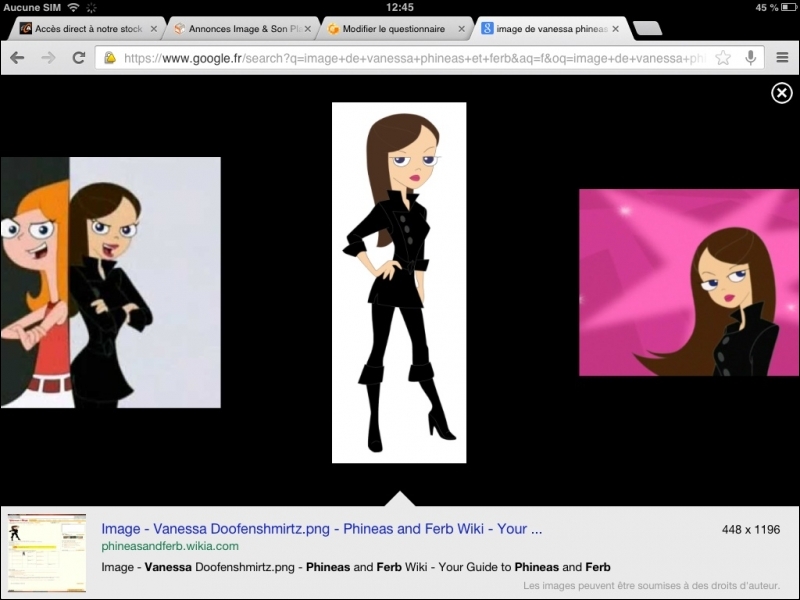
Task: Click the '448 x 1196' image size text
Action: point(751,530)
